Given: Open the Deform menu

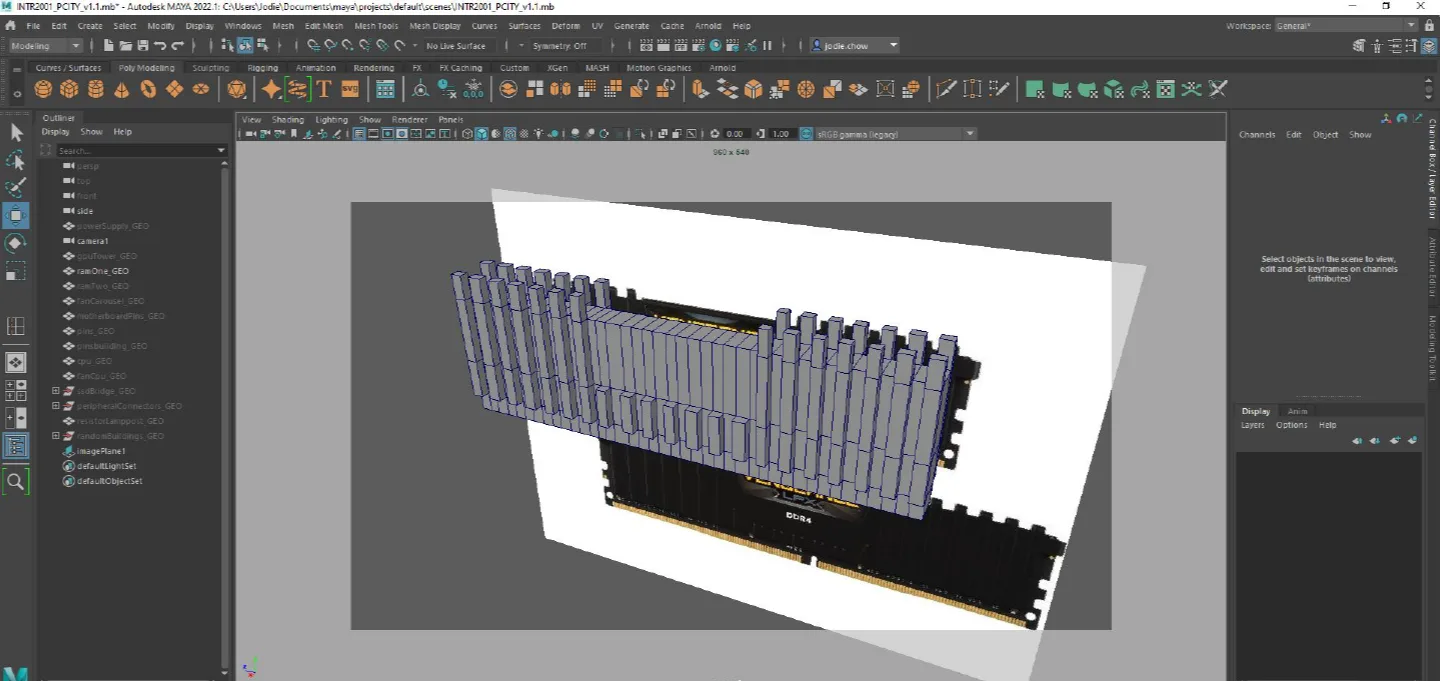Looking at the screenshot, I should (565, 26).
